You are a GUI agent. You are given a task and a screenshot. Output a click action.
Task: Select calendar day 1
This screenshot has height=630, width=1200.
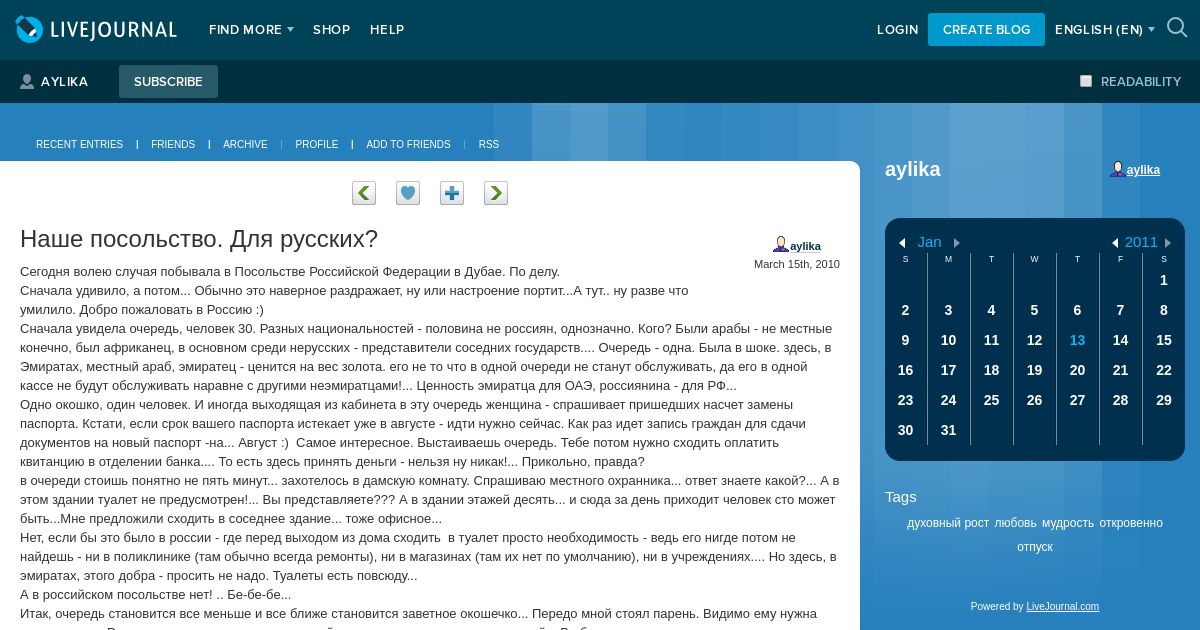click(1164, 280)
